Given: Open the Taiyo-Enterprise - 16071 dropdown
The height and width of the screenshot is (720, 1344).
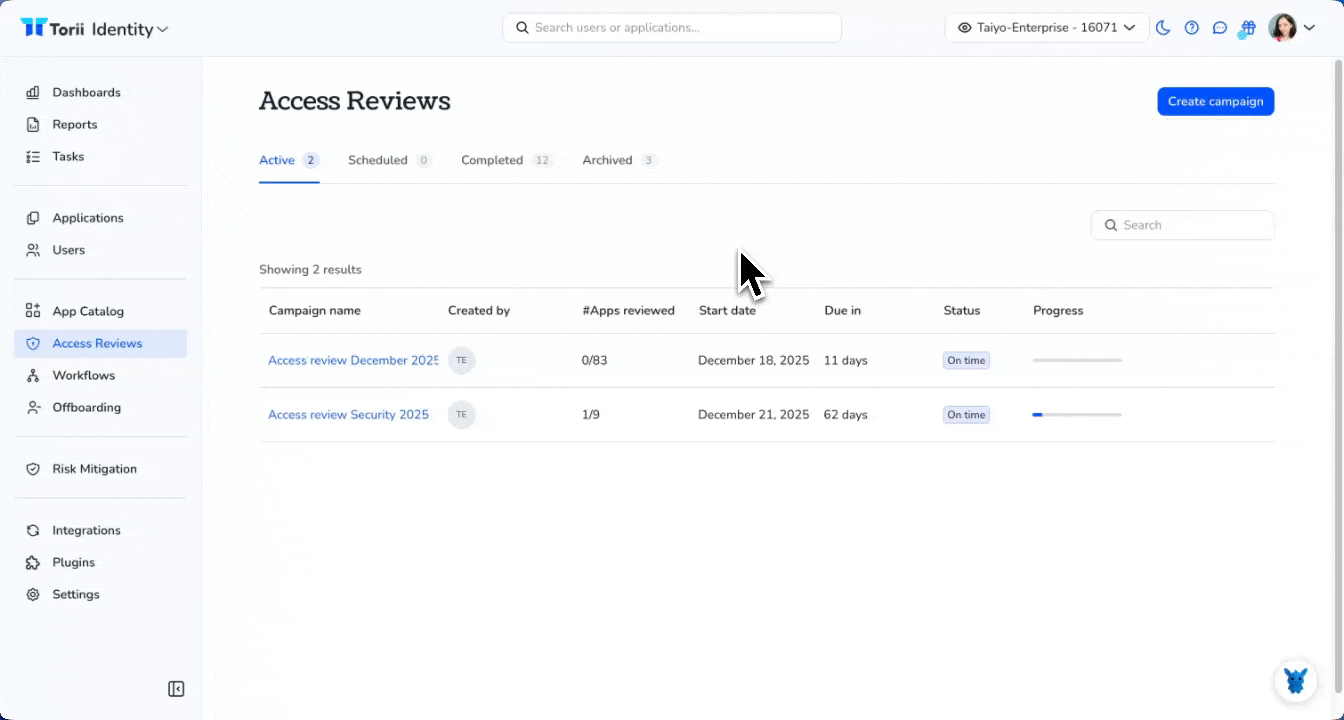Looking at the screenshot, I should (x=1046, y=28).
